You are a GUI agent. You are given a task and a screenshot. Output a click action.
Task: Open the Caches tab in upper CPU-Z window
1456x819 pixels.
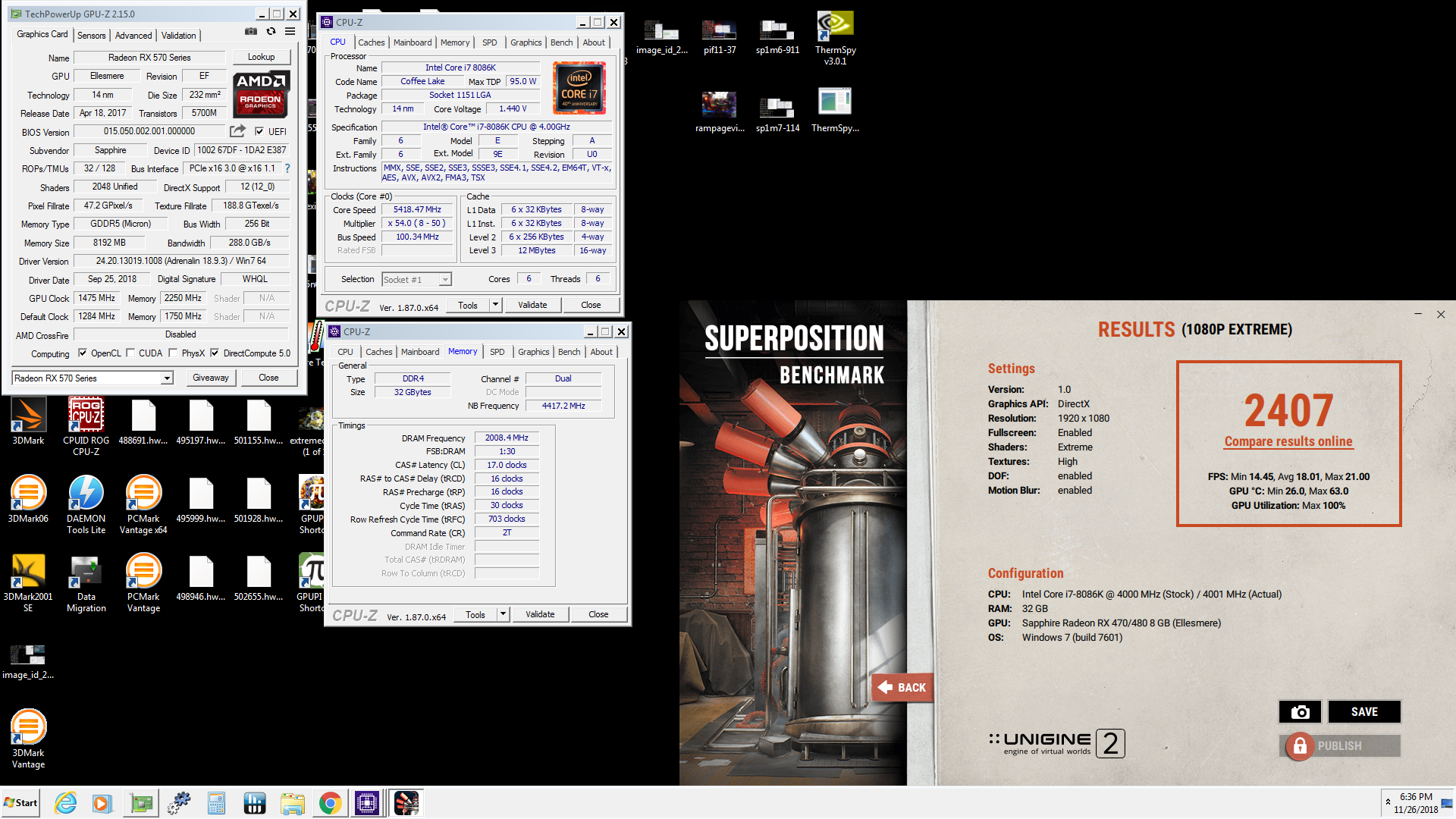point(372,42)
